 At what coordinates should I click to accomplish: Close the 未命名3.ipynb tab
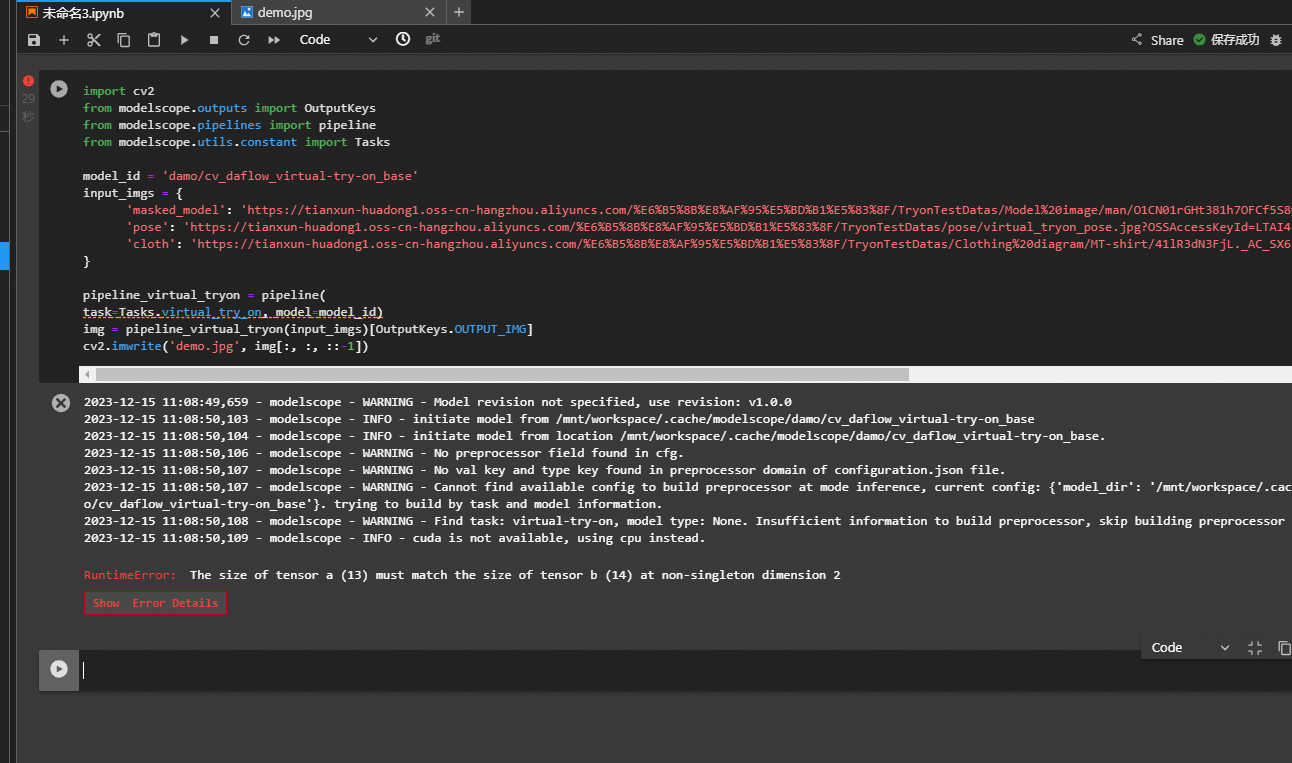point(215,12)
